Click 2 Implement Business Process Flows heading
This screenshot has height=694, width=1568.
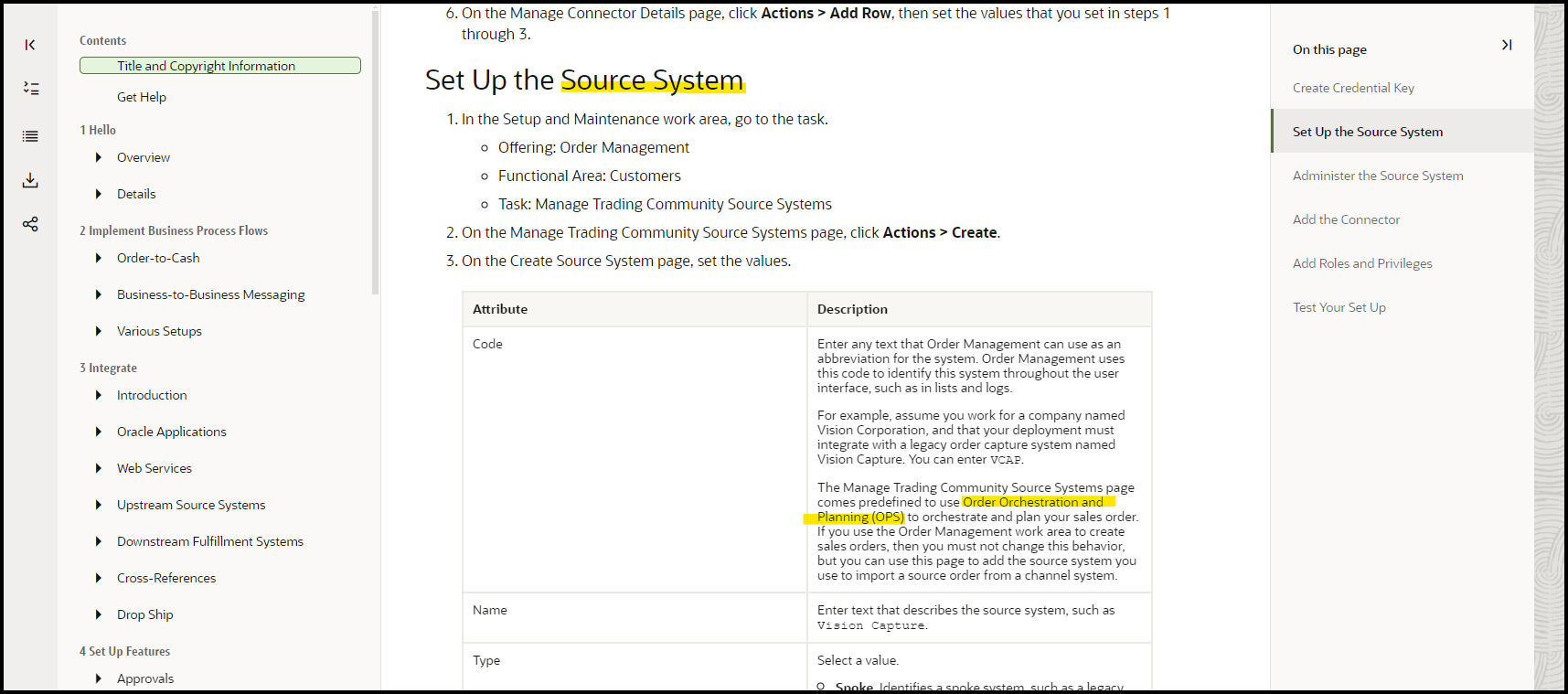coord(174,230)
